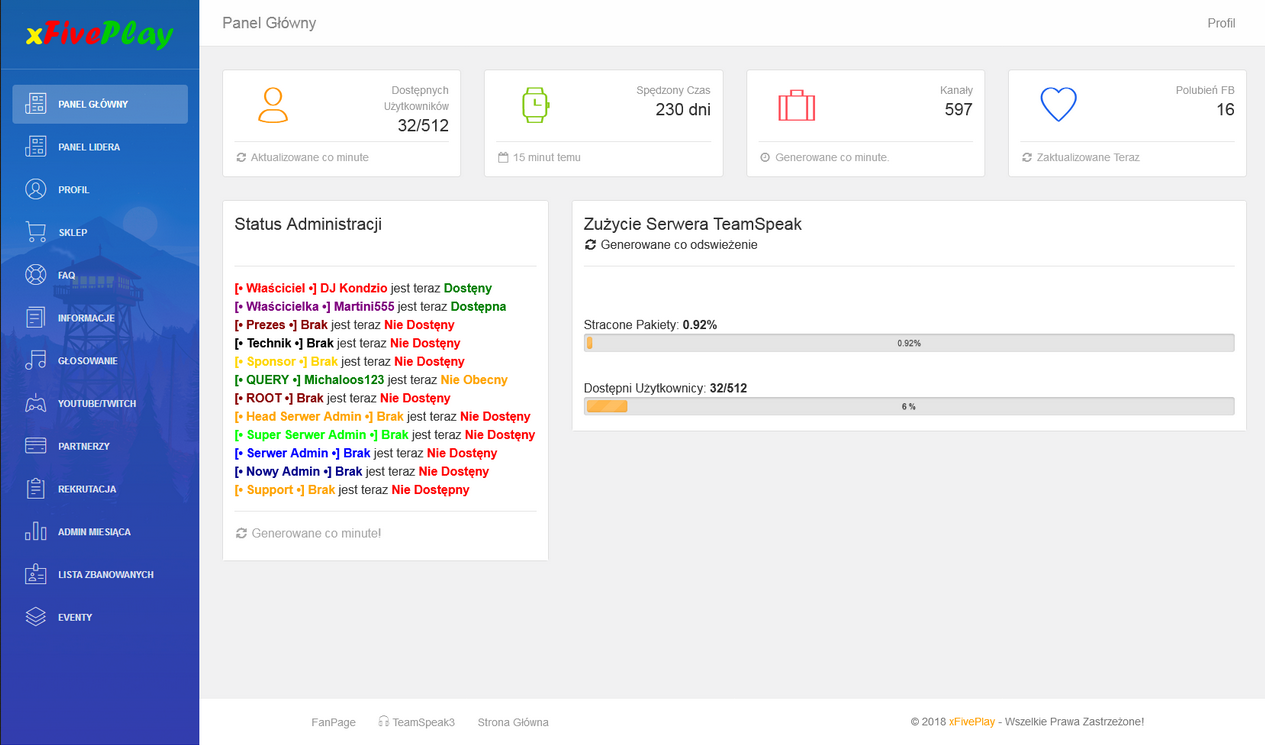The image size is (1265, 745).
Task: Click the blue heart Polubień FB icon
Action: point(1058,105)
